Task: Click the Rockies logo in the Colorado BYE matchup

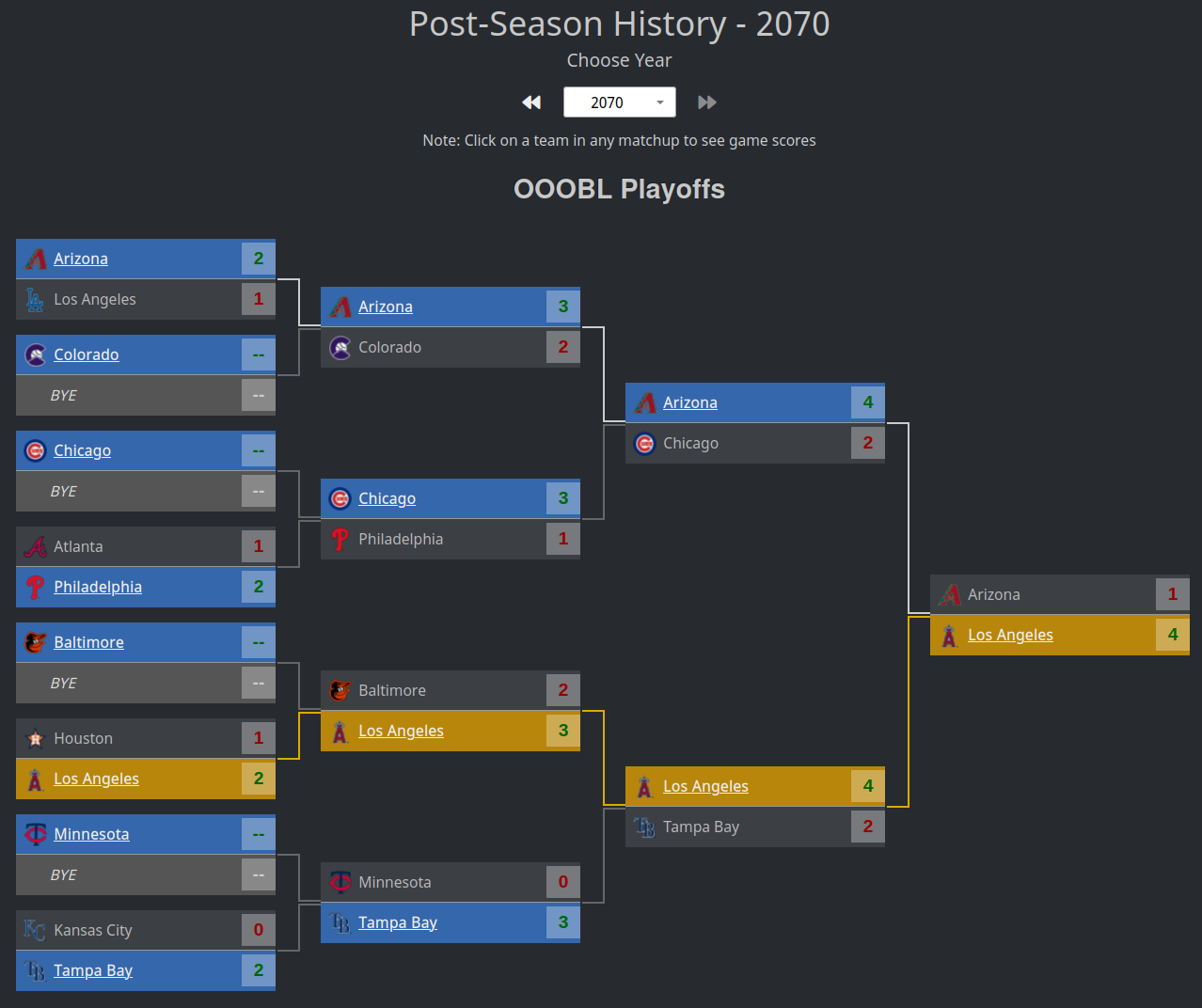Action: coord(35,354)
